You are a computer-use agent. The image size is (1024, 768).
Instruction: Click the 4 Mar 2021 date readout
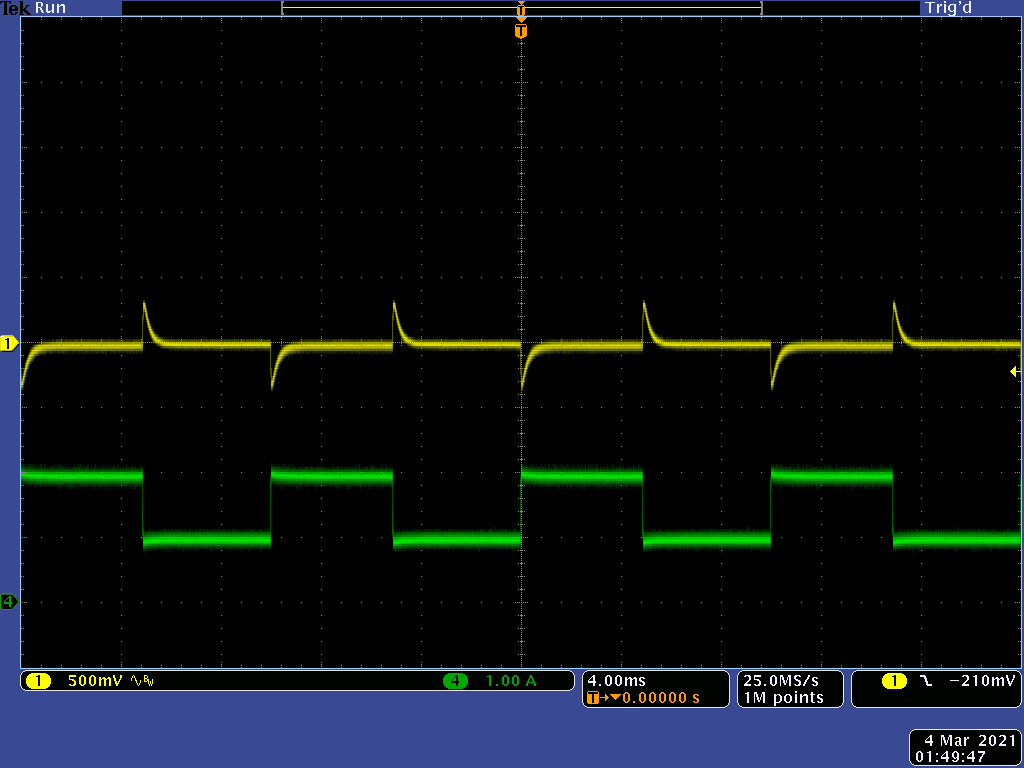[x=969, y=741]
